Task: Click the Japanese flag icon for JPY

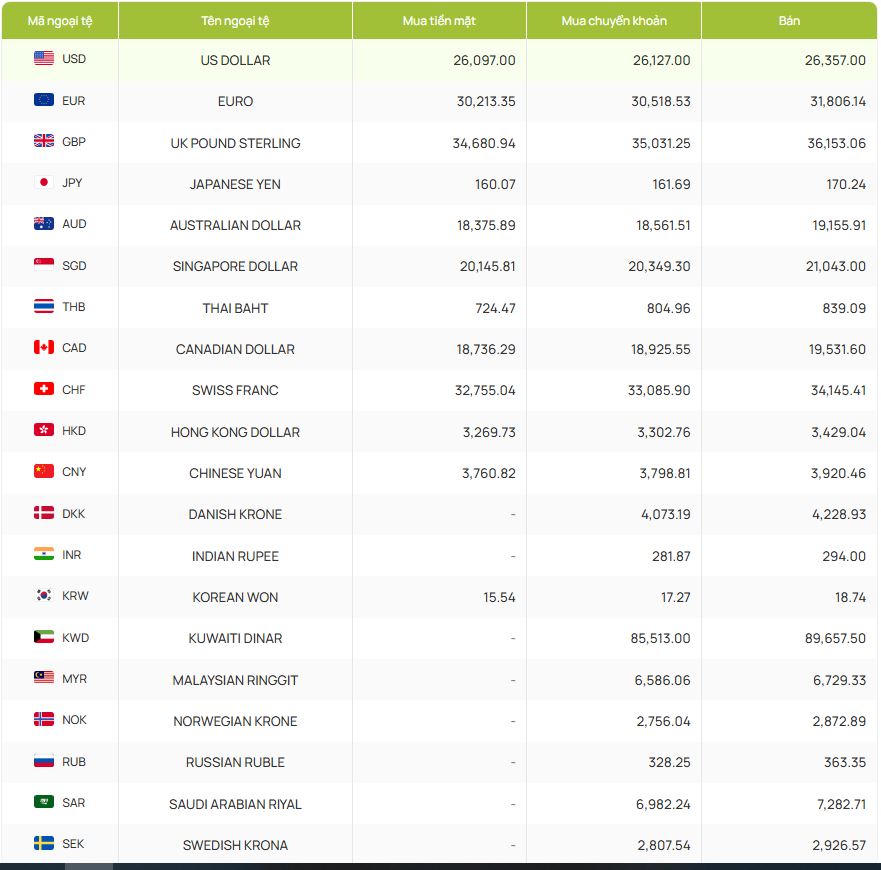Action: (x=44, y=183)
